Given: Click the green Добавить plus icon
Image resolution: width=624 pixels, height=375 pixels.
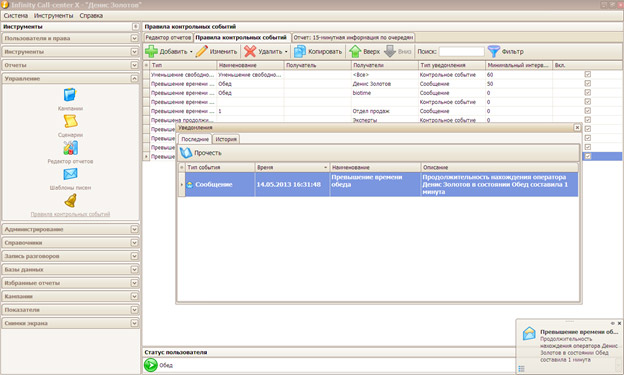Looking at the screenshot, I should click(151, 51).
